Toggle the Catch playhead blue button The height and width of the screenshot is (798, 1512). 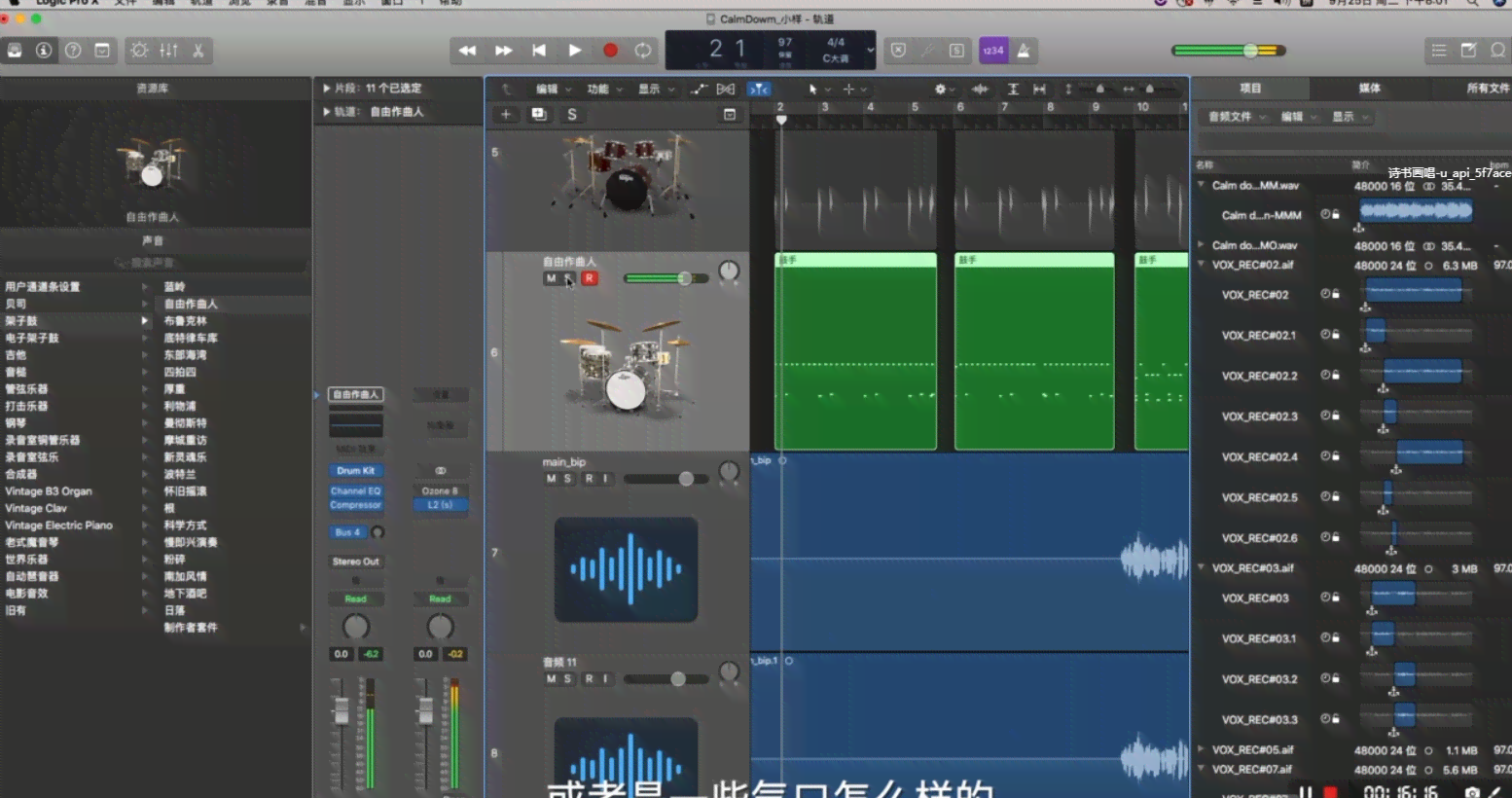[x=759, y=90]
